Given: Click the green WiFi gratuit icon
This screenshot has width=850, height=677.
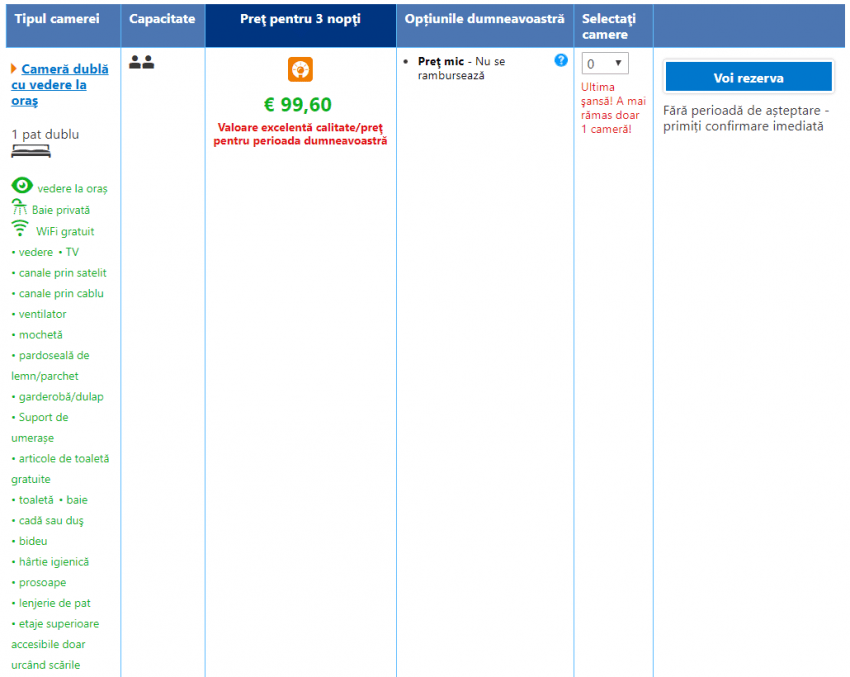Looking at the screenshot, I should [21, 229].
